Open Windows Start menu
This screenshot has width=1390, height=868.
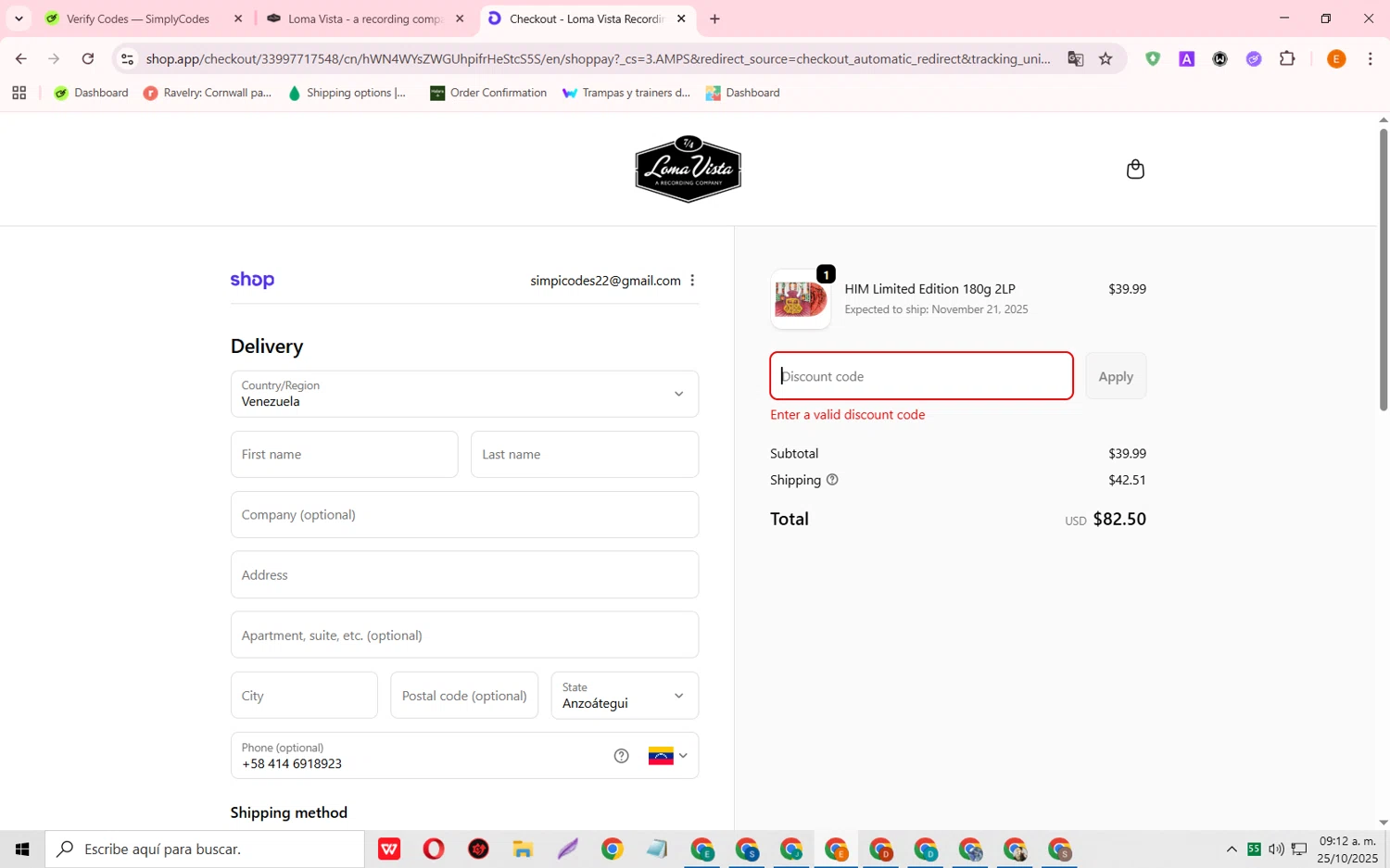pos(22,849)
